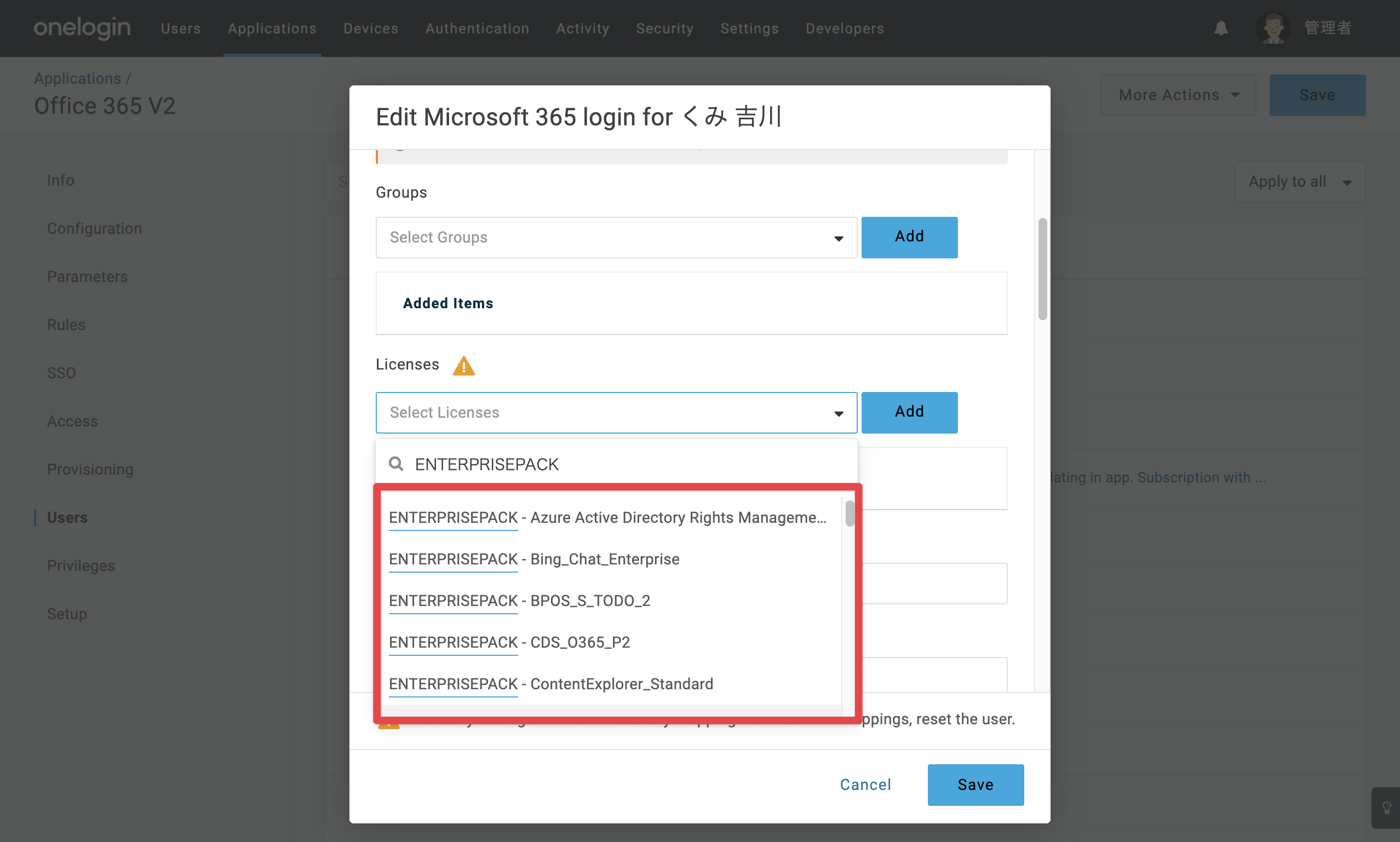Screen dimensions: 1400x842
Task: Open the Developers top navigation menu
Action: tap(845, 28)
